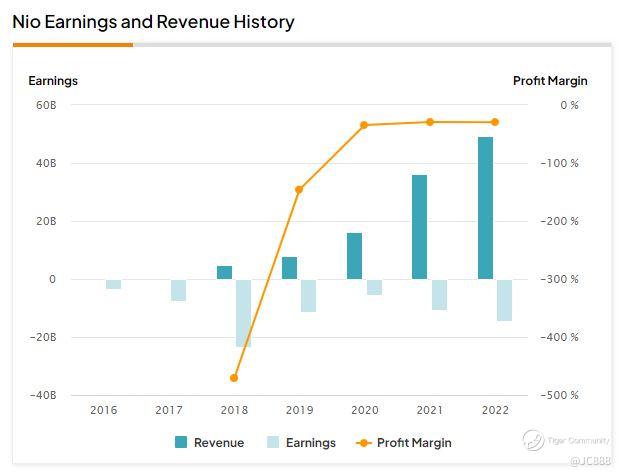Click the 2018 x-axis year label
This screenshot has height=475, width=622.
[234, 410]
